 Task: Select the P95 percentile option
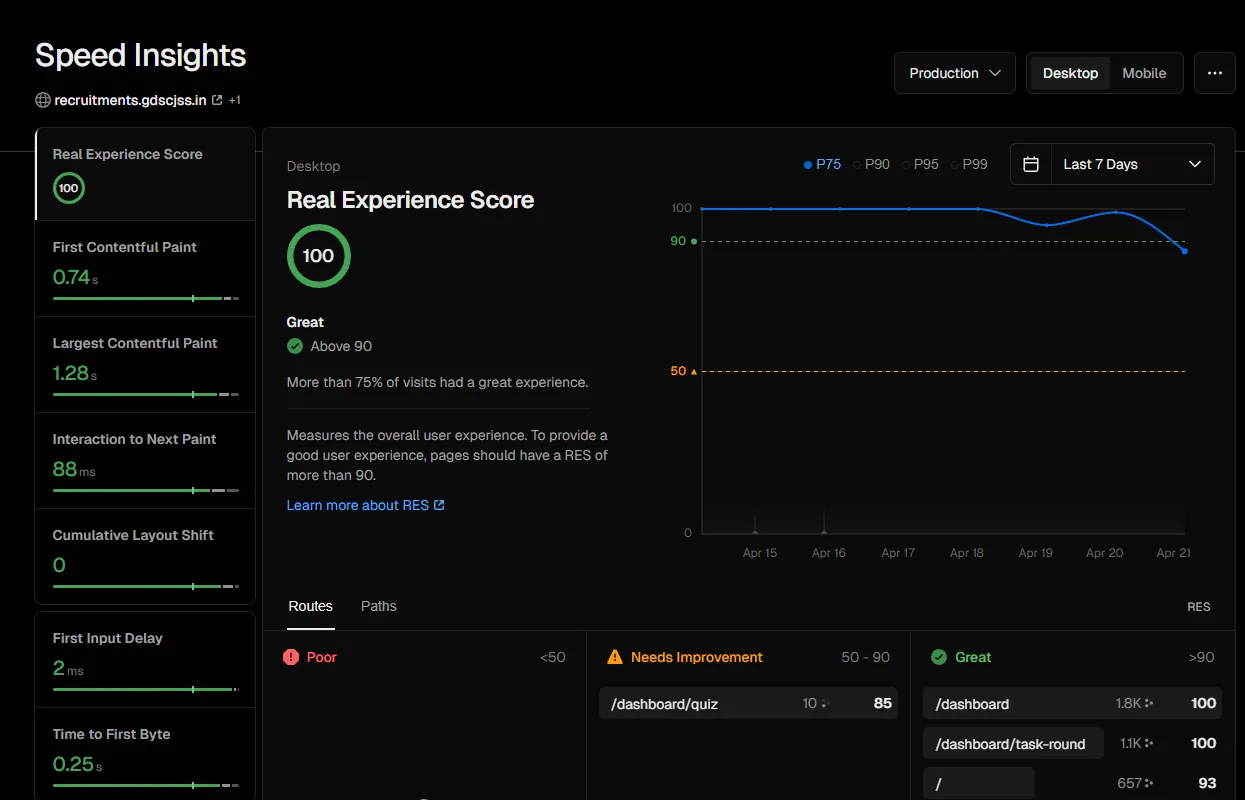920,164
